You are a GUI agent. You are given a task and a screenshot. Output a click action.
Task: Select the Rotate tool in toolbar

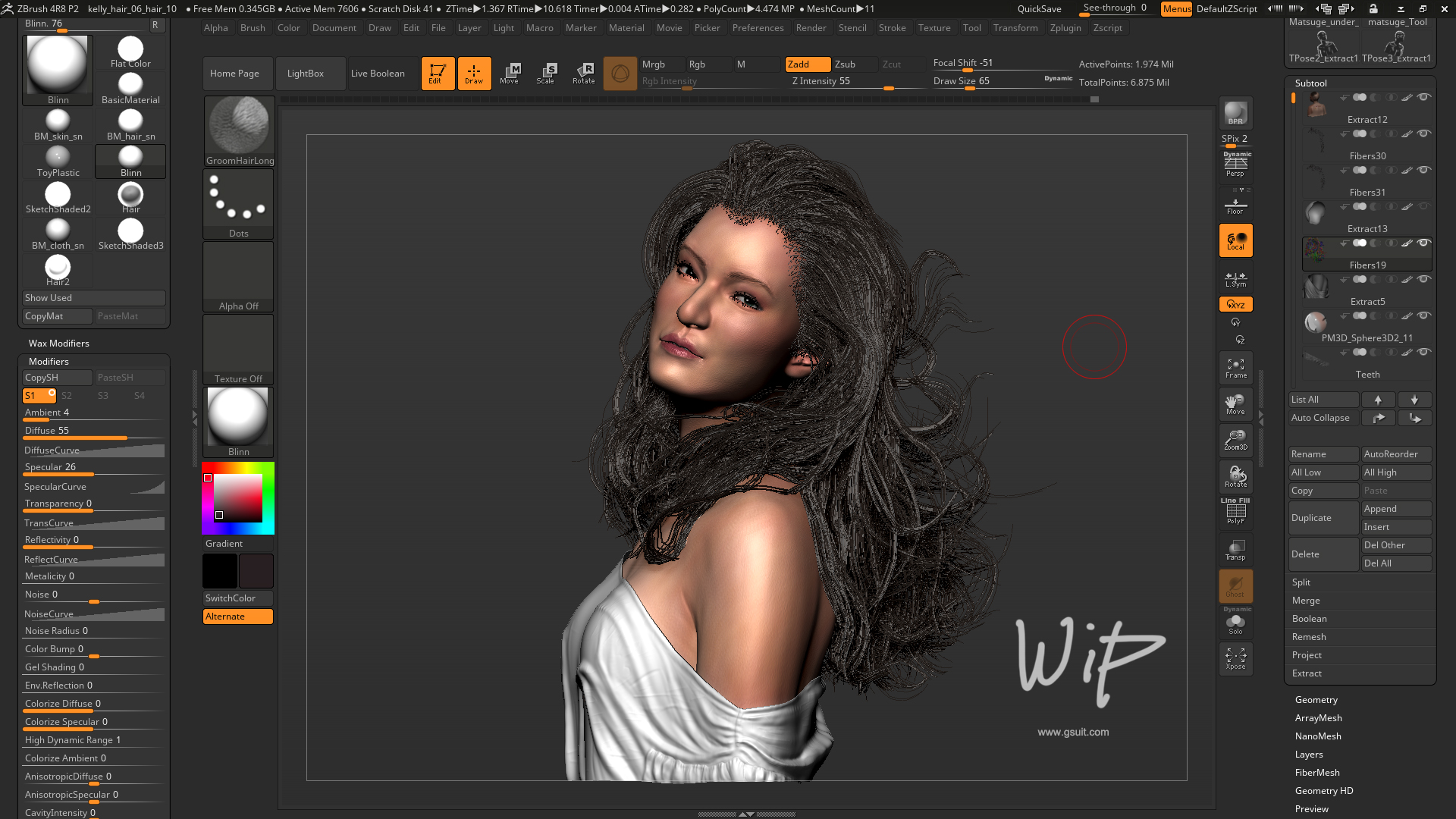[x=582, y=72]
